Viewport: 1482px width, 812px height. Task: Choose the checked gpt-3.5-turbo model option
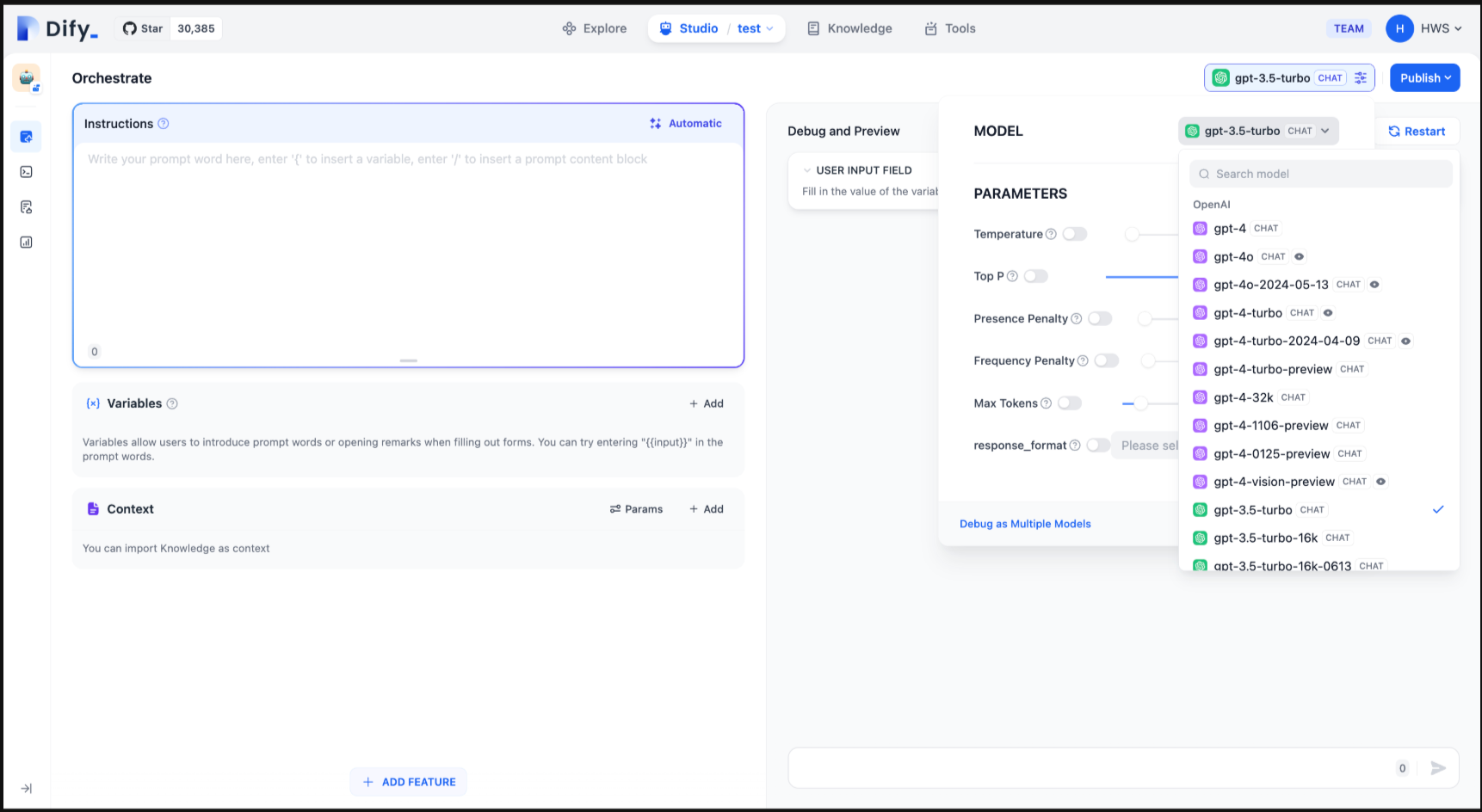point(1319,510)
